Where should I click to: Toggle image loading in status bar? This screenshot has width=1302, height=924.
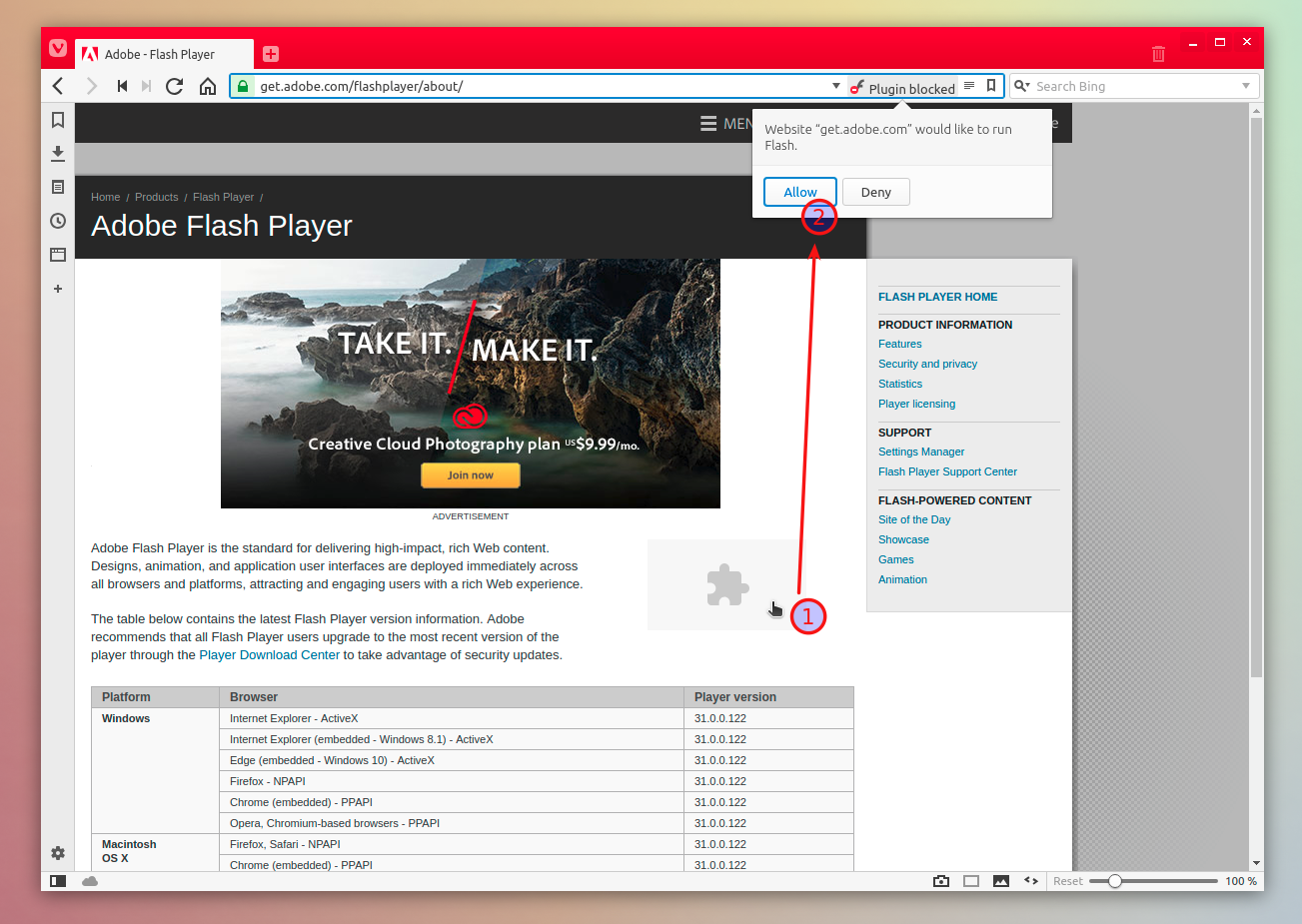tap(1001, 881)
